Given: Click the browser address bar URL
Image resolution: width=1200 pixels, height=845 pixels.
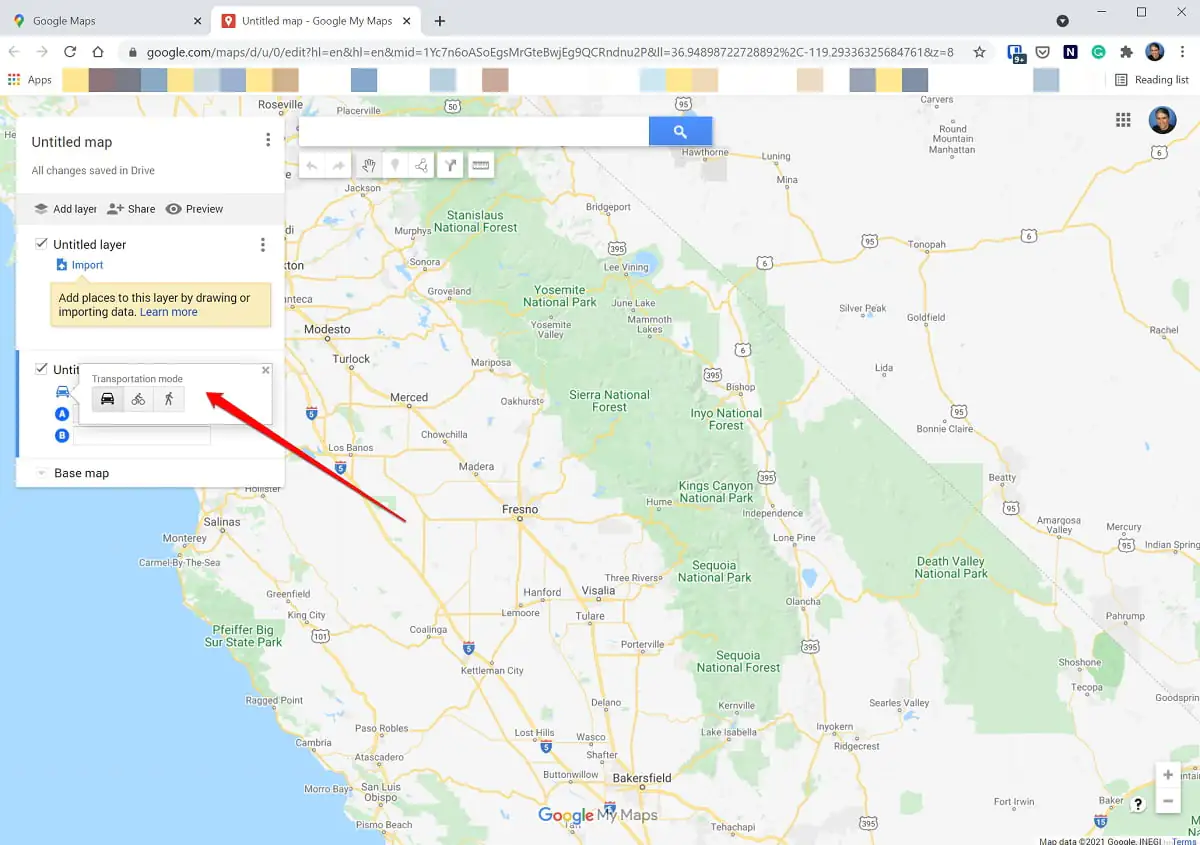Looking at the screenshot, I should pos(549,52).
